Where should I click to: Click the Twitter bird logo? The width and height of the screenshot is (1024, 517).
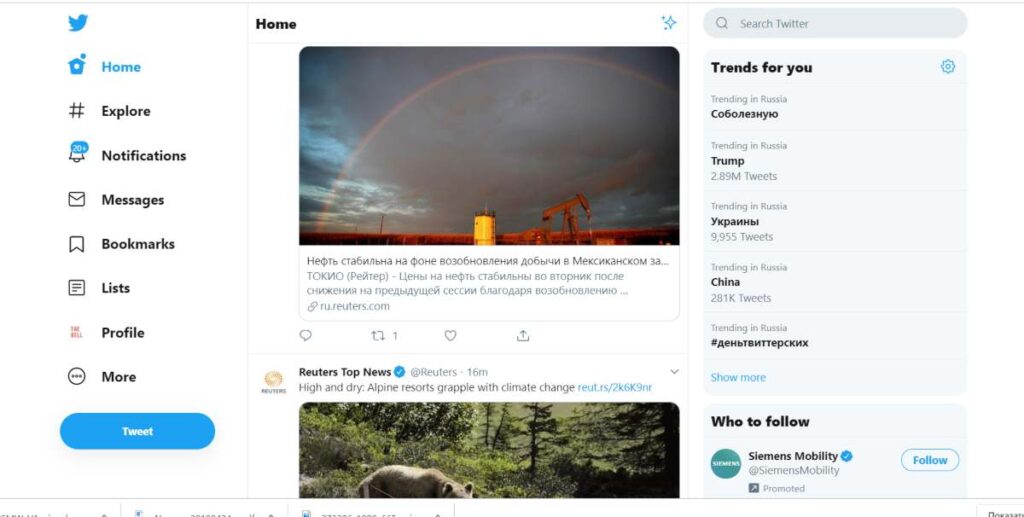click(x=78, y=23)
